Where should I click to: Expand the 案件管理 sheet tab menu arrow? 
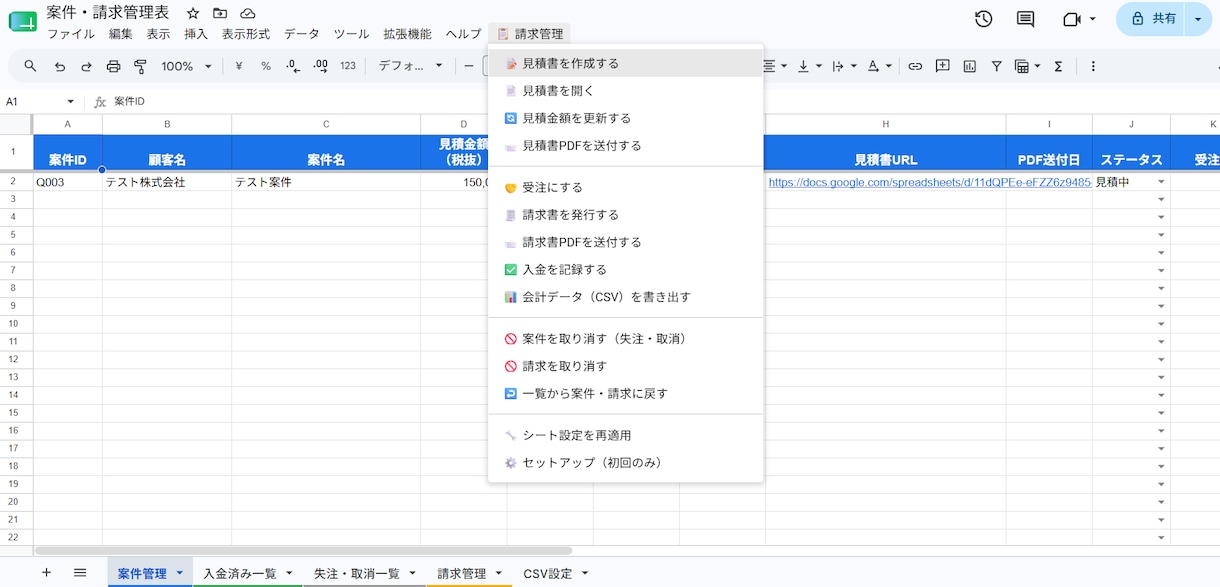(180, 573)
